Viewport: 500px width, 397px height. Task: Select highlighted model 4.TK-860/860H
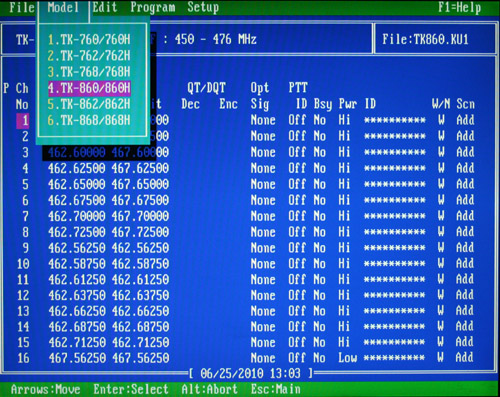coord(89,88)
